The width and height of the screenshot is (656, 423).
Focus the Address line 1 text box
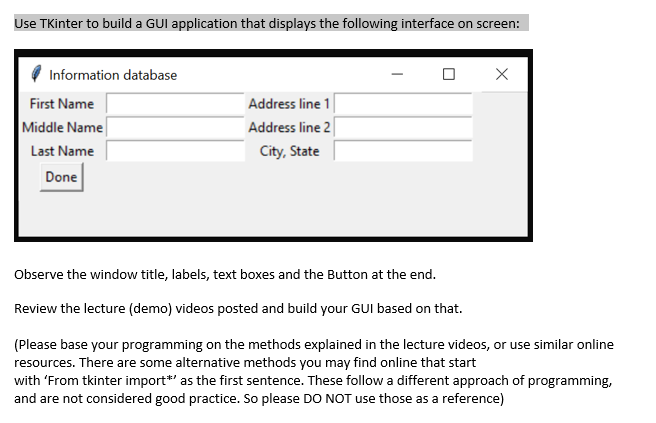coord(403,104)
